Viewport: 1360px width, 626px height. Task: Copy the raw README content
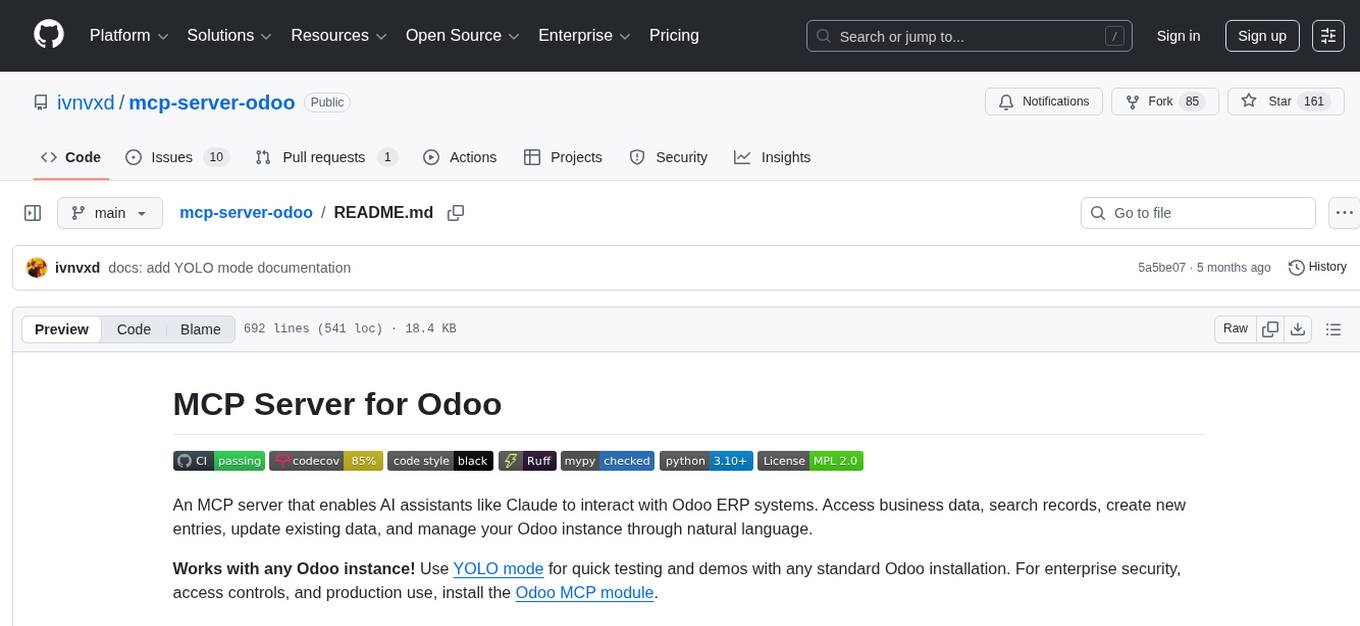click(x=1270, y=328)
